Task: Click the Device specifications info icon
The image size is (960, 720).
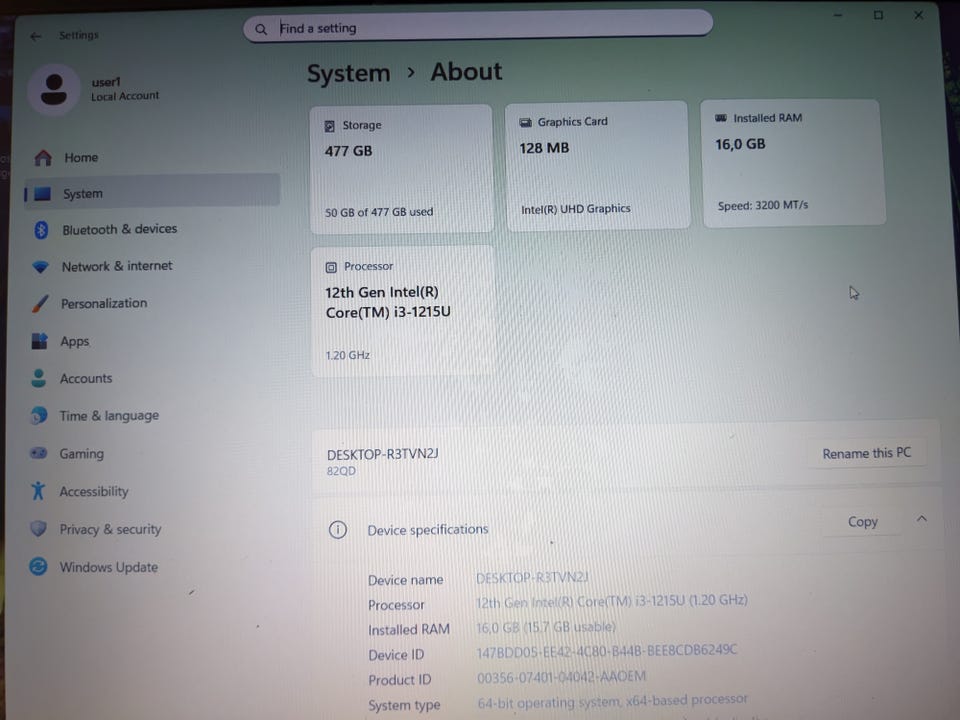Action: click(x=338, y=530)
